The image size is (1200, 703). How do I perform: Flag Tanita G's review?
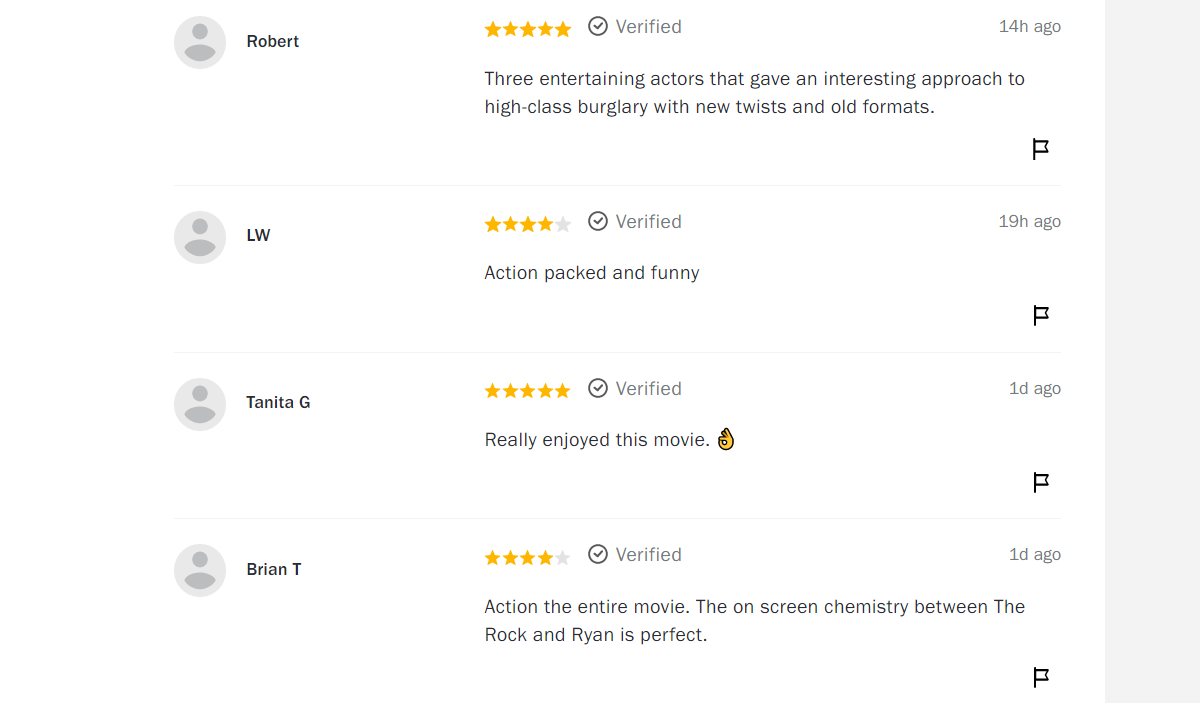click(x=1040, y=483)
